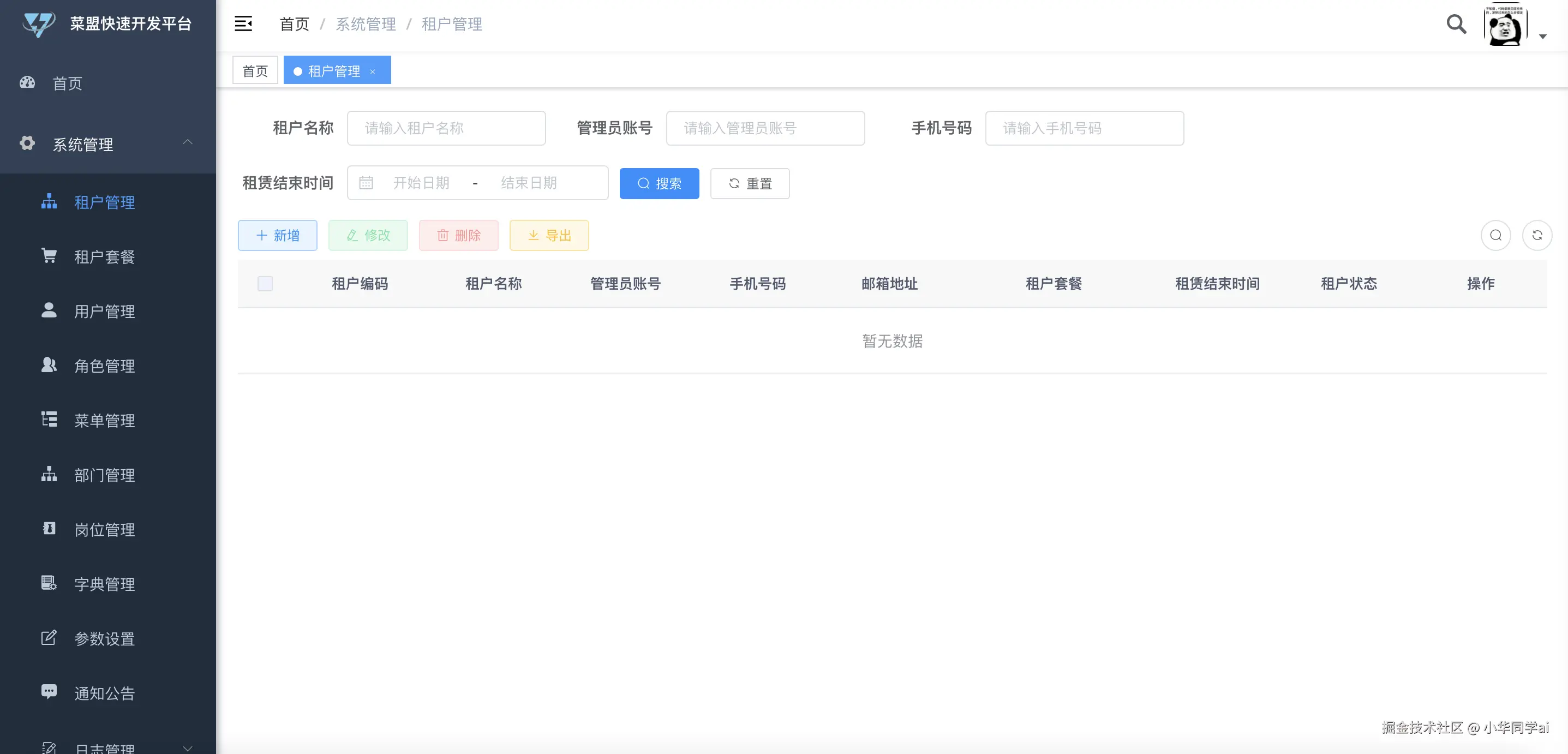Click the circular refresh icon above the table
The width and height of the screenshot is (1568, 754).
(1537, 236)
